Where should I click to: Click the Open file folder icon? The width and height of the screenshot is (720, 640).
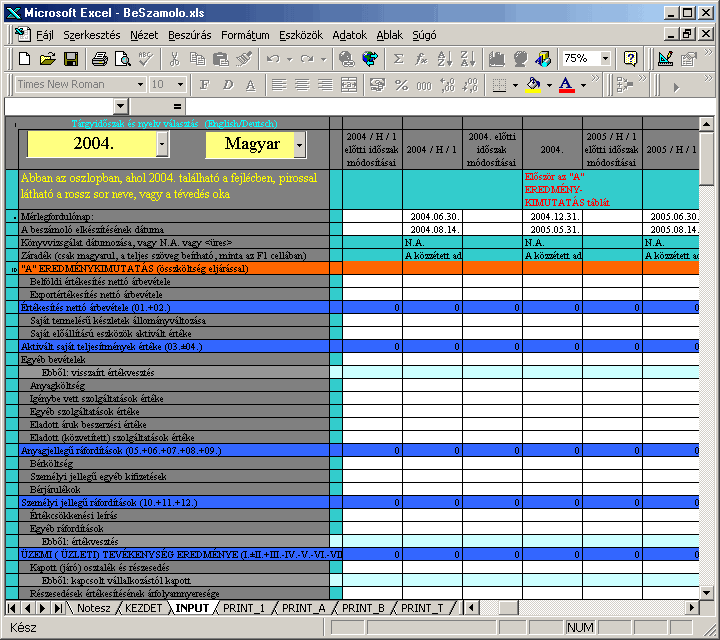tap(47, 59)
